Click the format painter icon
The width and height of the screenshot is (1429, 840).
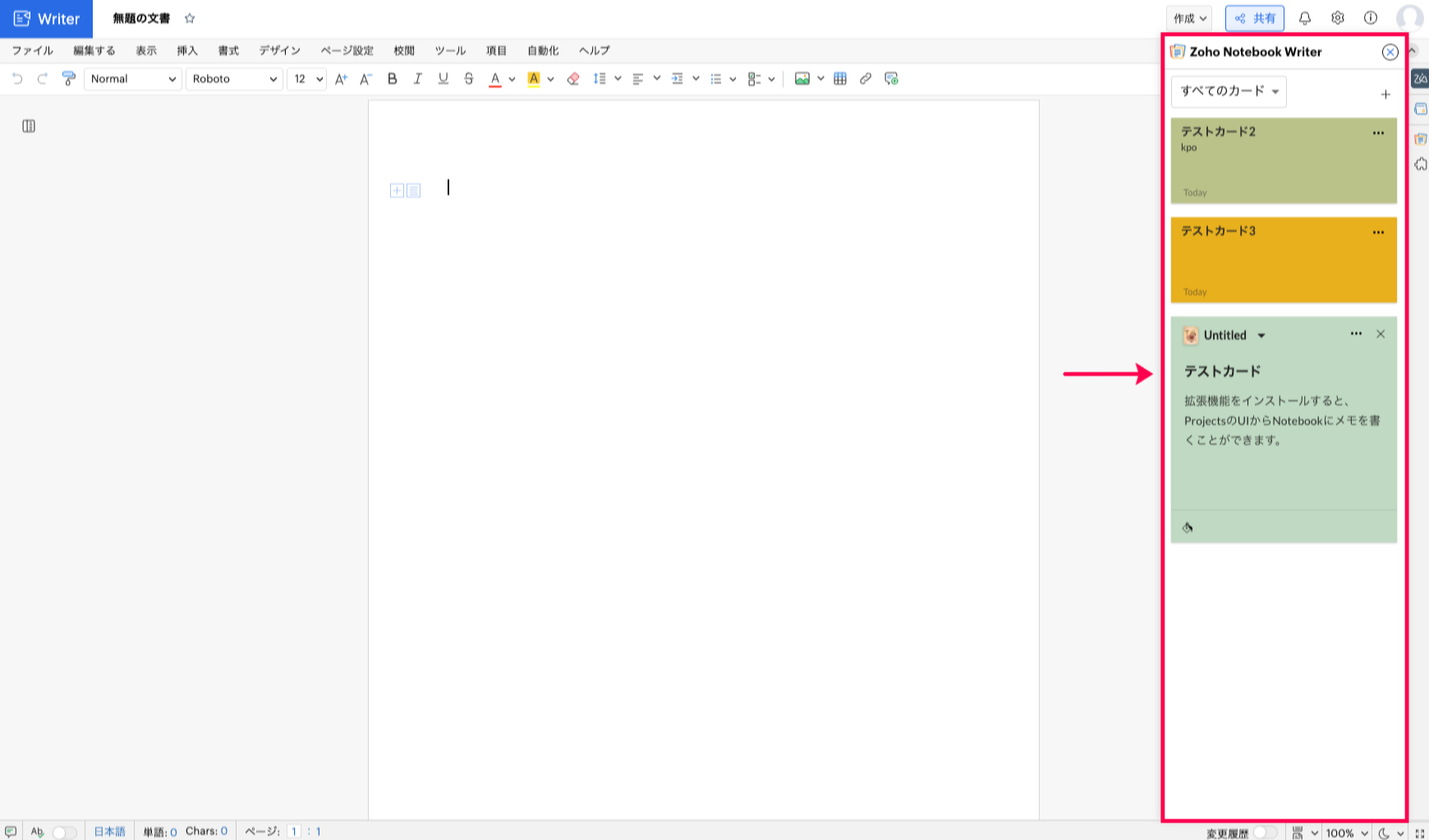coord(69,79)
